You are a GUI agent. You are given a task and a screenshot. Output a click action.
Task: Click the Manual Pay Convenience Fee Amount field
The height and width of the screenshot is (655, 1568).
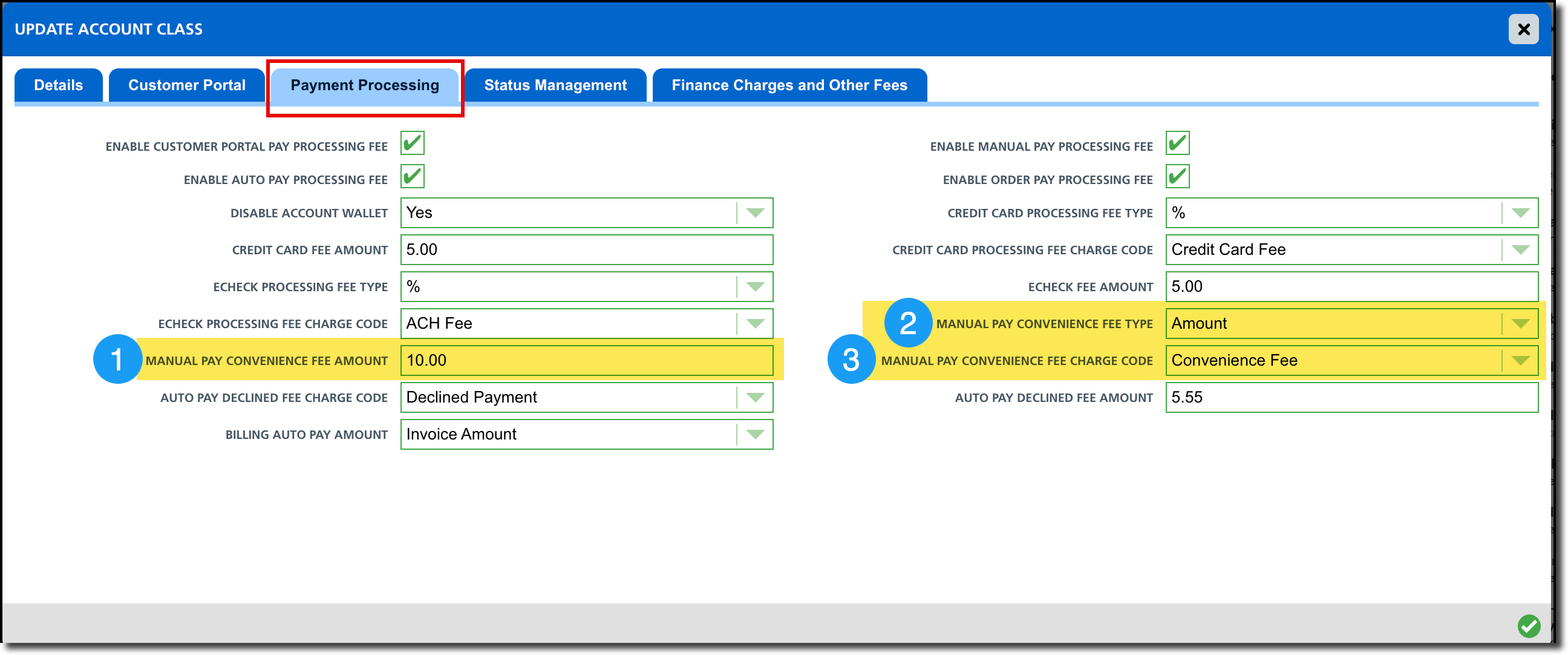pyautogui.click(x=586, y=361)
